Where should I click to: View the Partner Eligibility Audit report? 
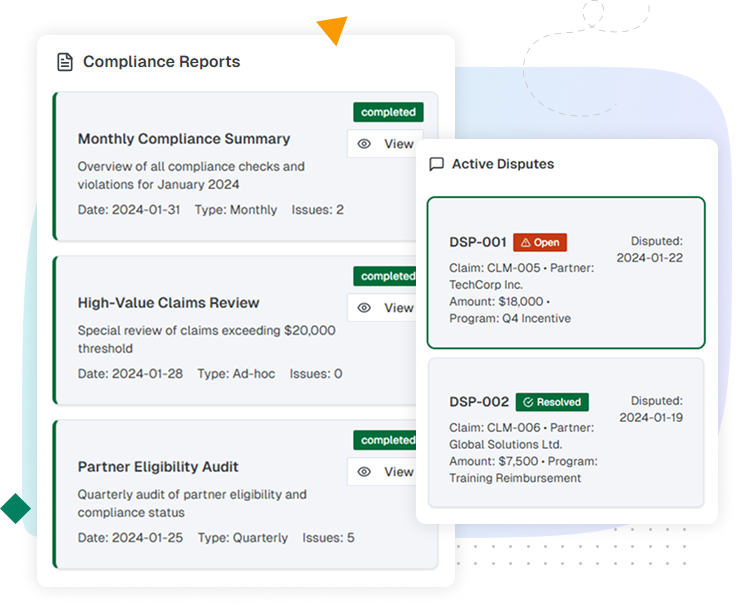point(382,471)
